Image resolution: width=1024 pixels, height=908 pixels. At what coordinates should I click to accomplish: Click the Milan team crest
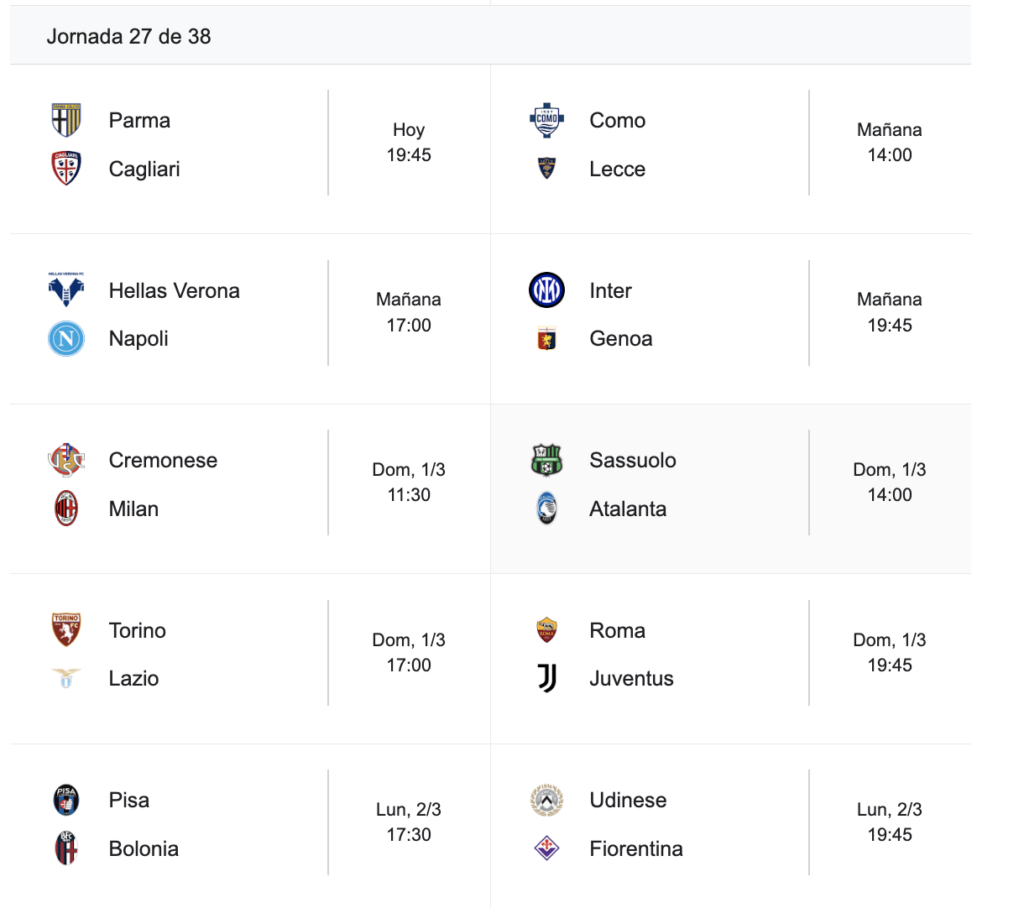pos(66,509)
